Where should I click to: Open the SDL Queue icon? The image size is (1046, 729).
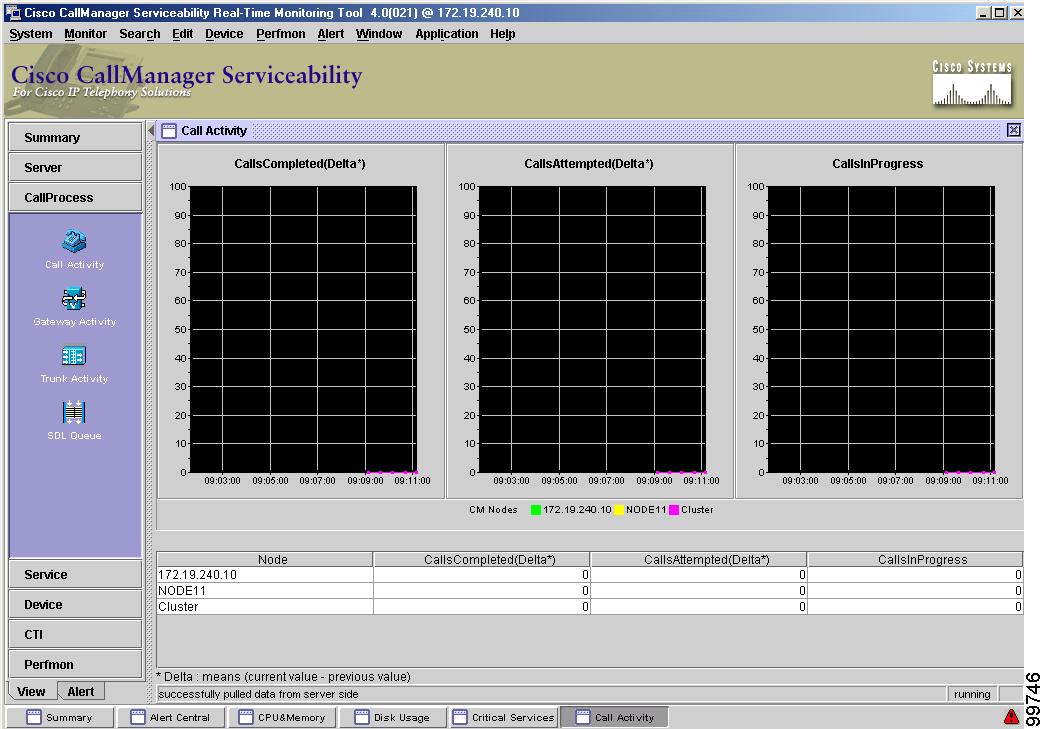(x=73, y=412)
